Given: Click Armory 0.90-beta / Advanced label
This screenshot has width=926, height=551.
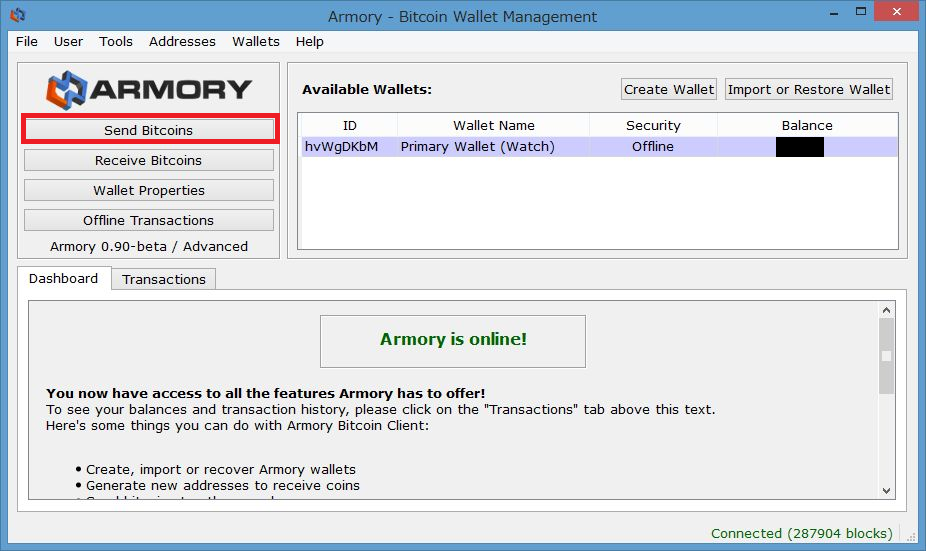Looking at the screenshot, I should click(x=149, y=246).
